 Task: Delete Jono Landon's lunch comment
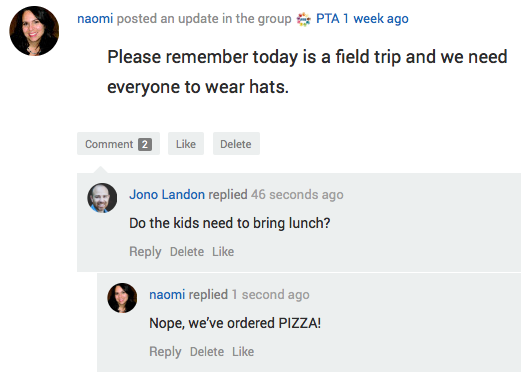[187, 252]
